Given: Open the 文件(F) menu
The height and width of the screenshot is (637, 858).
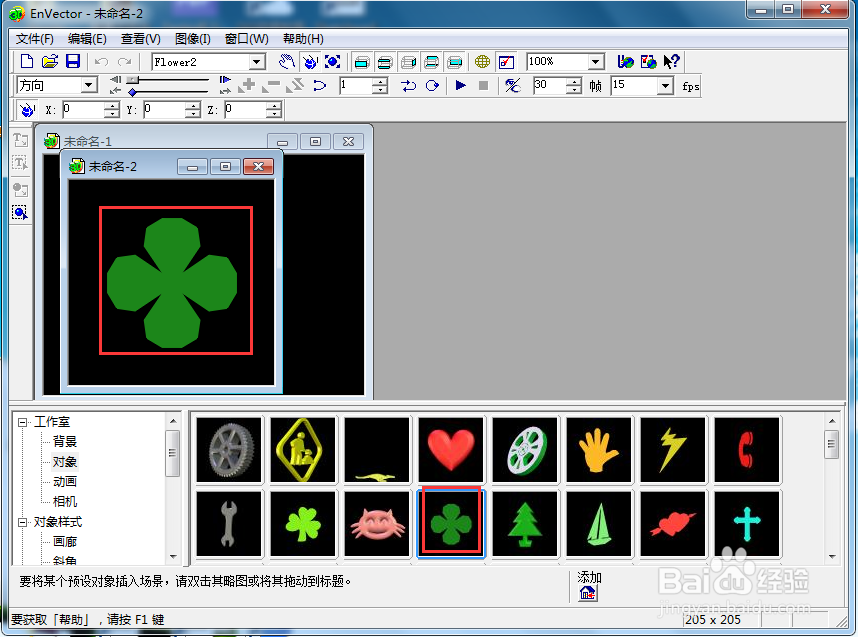Looking at the screenshot, I should click(35, 39).
